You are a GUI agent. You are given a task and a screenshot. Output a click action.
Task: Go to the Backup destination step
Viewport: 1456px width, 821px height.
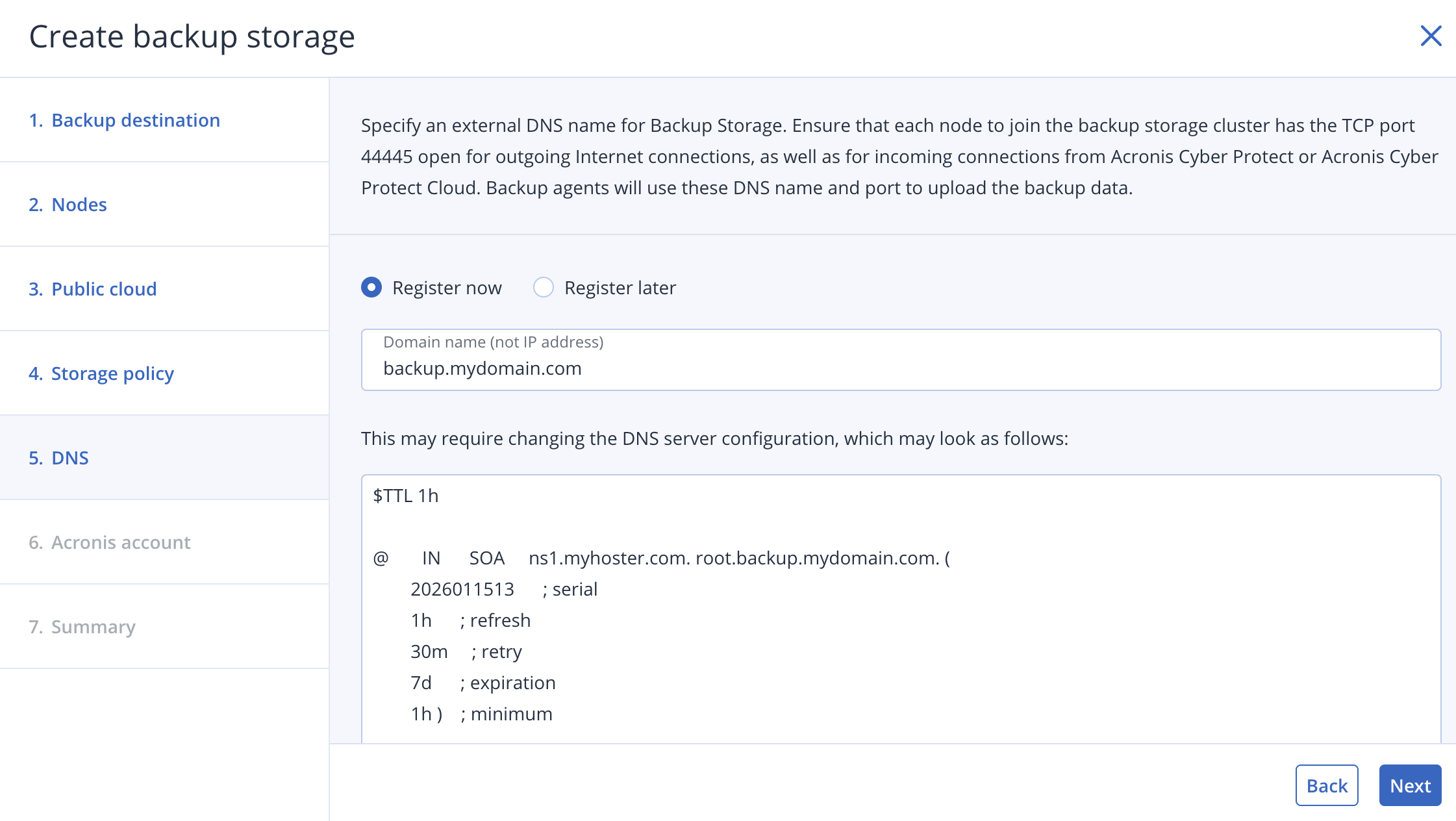(x=135, y=120)
